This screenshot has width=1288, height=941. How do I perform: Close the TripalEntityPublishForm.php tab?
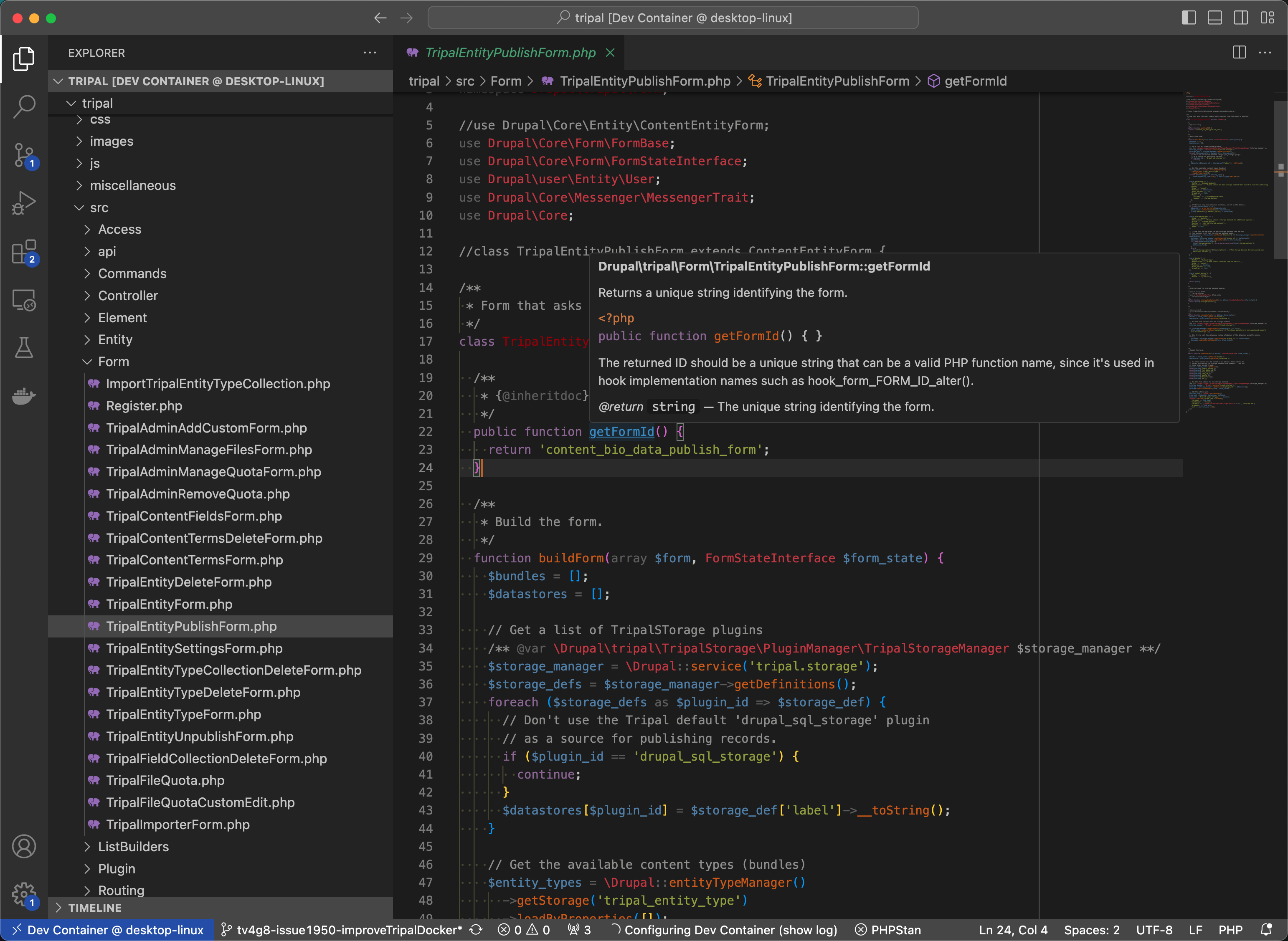610,53
